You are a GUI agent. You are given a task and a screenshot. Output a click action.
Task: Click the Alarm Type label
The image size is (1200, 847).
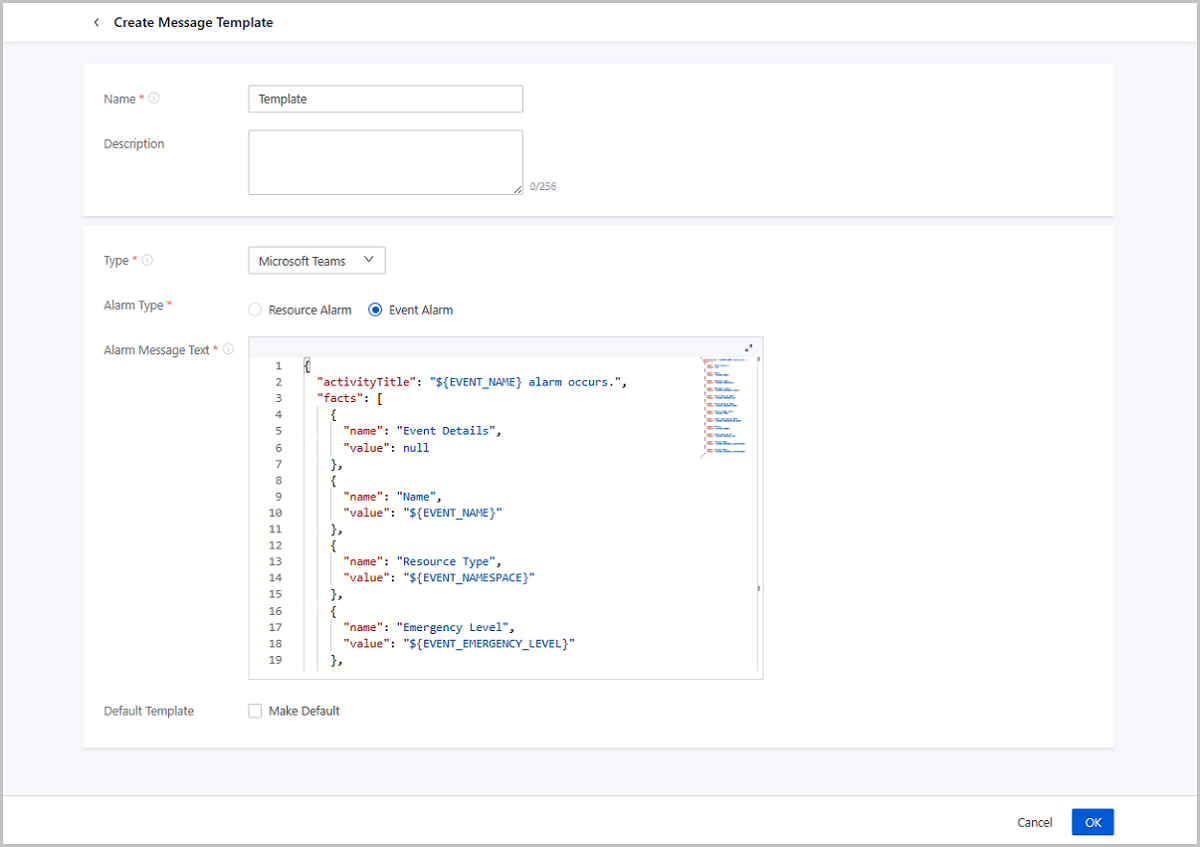coord(134,305)
